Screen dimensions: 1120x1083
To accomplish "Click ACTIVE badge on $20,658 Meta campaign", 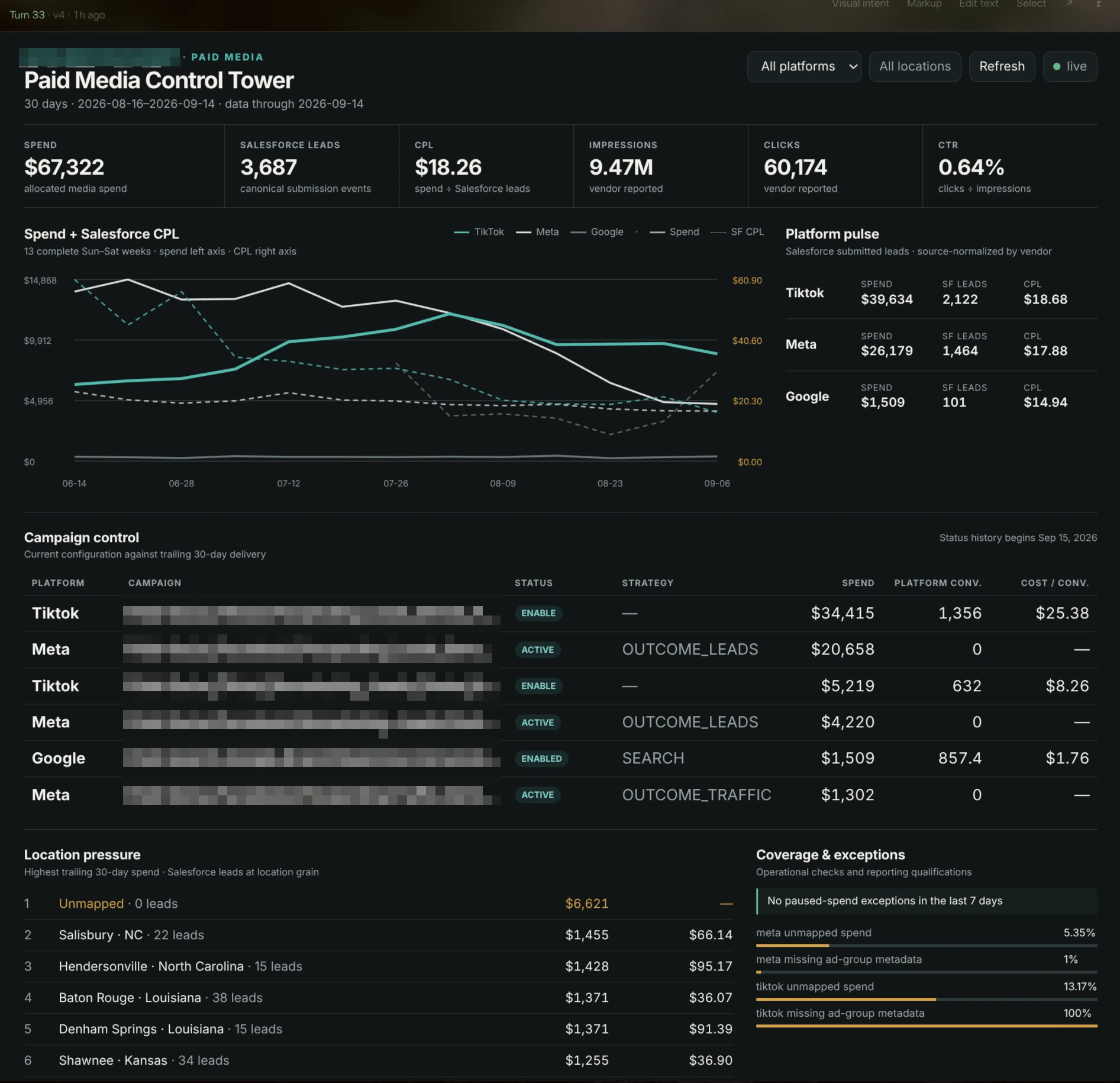I will coord(537,650).
